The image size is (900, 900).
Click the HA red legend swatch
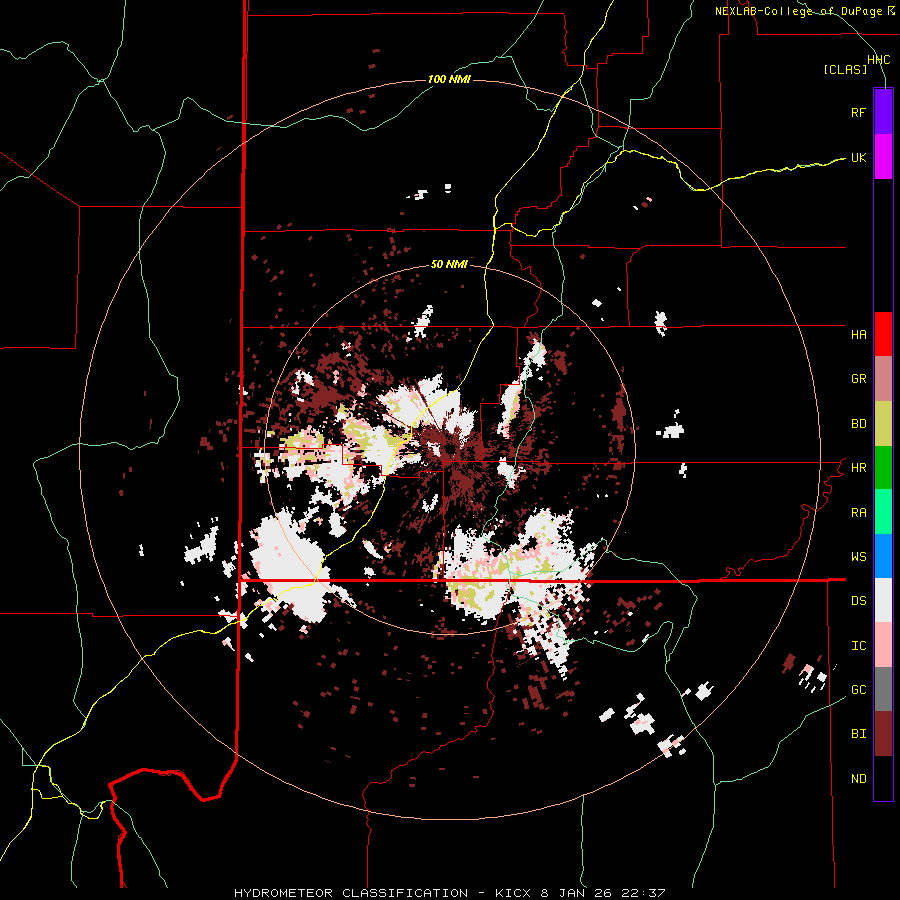pos(883,334)
